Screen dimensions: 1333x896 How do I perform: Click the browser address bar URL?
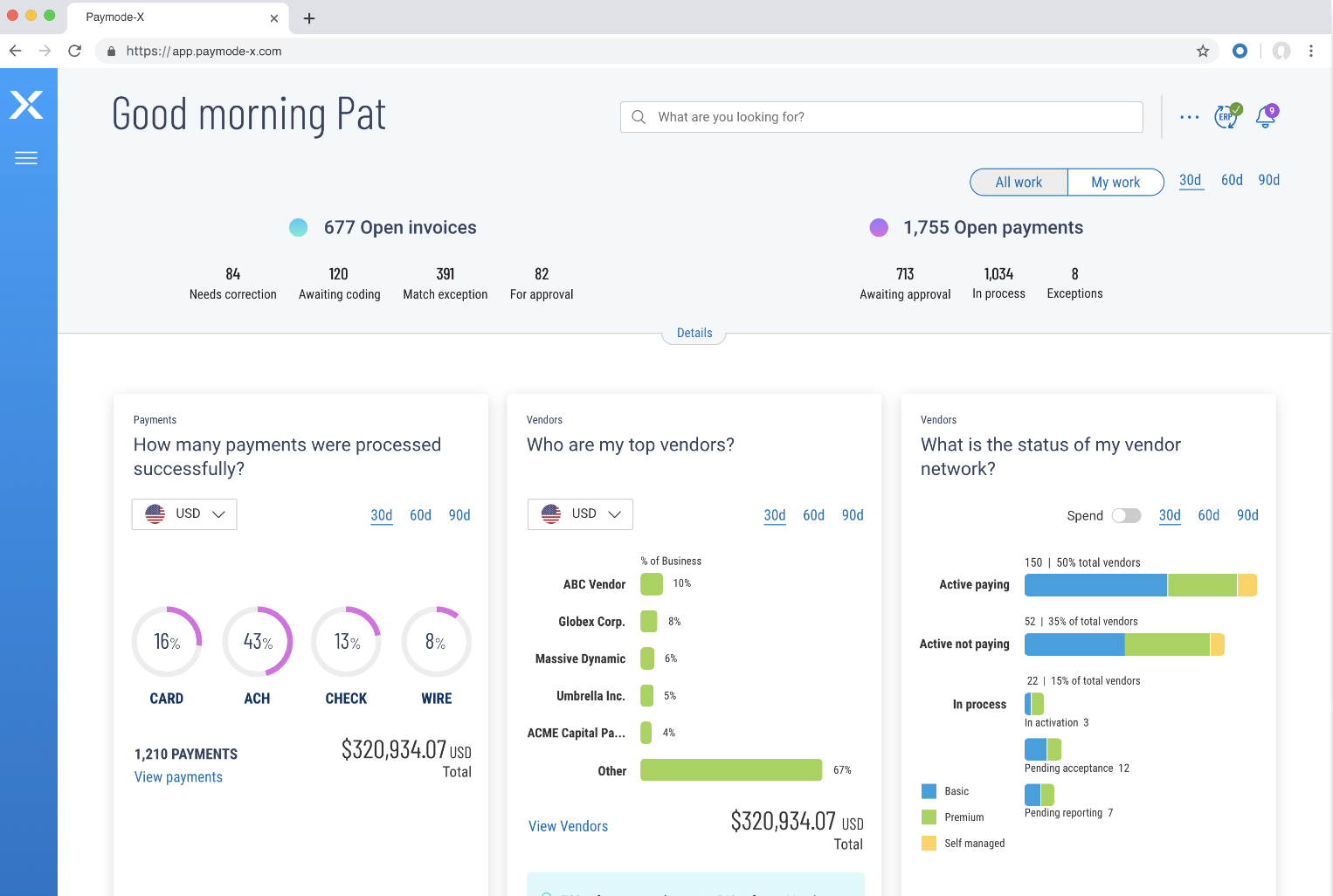pos(204,52)
